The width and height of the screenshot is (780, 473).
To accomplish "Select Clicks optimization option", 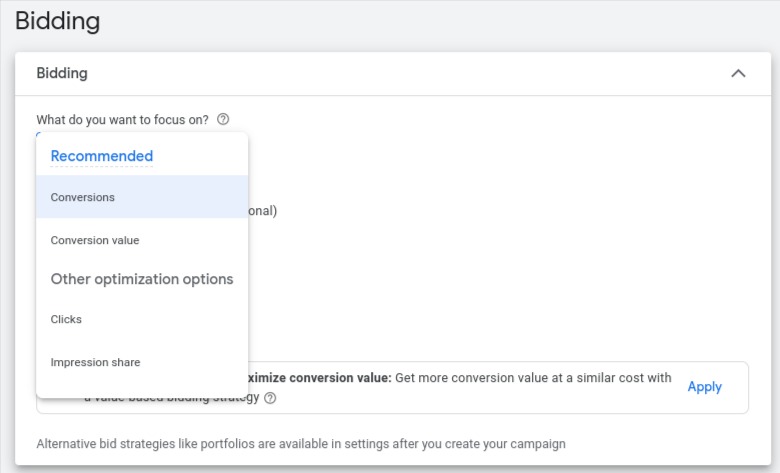I will [x=142, y=319].
